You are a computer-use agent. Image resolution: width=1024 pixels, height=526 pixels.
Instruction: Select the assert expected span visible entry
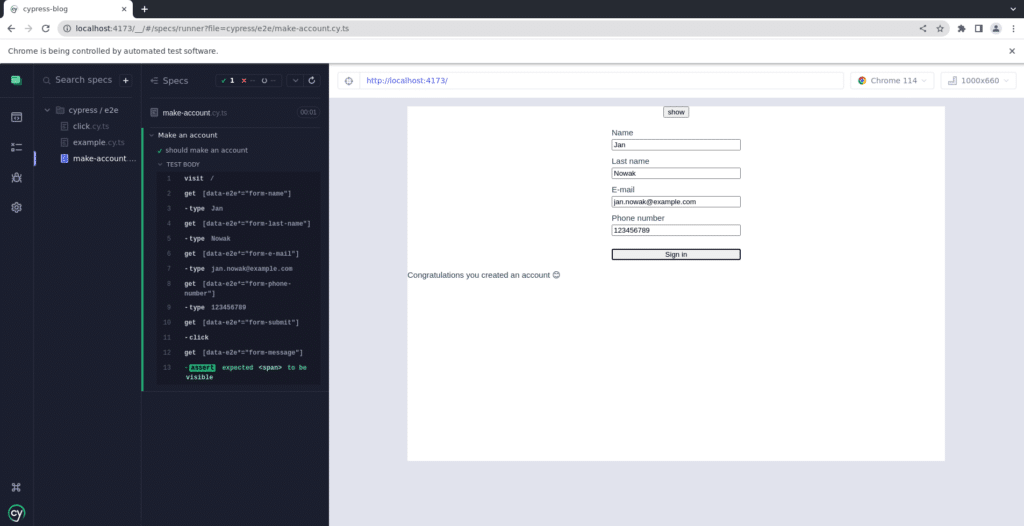tap(238, 372)
